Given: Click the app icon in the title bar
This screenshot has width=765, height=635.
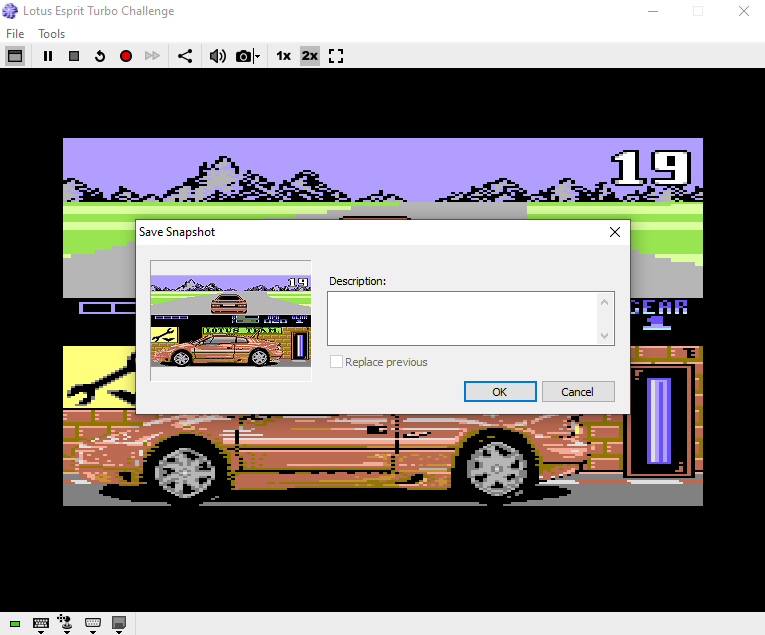Looking at the screenshot, I should point(10,11).
